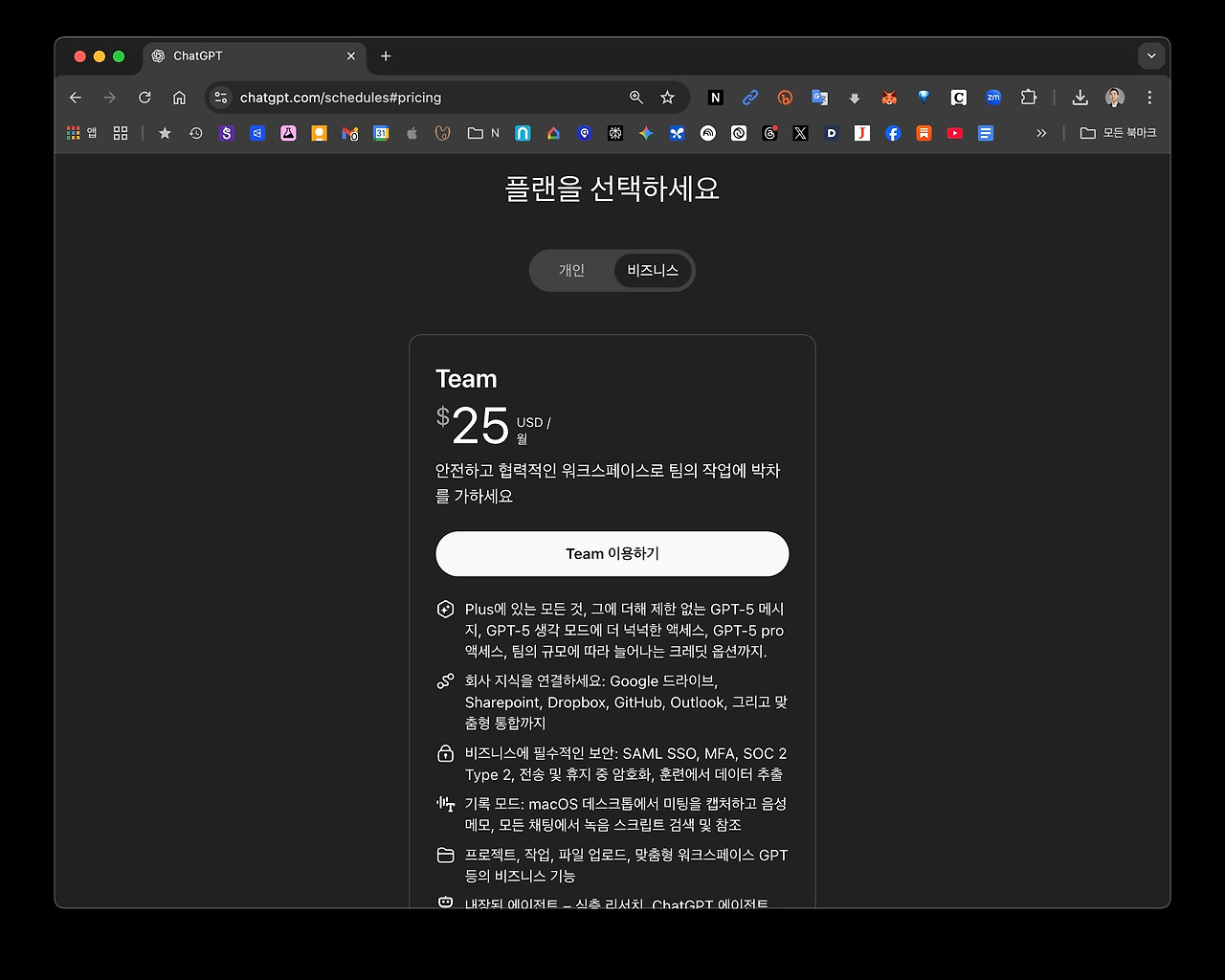Image resolution: width=1225 pixels, height=980 pixels.
Task: Click the folder icon beside 프로젝트 feature
Action: coord(445,855)
